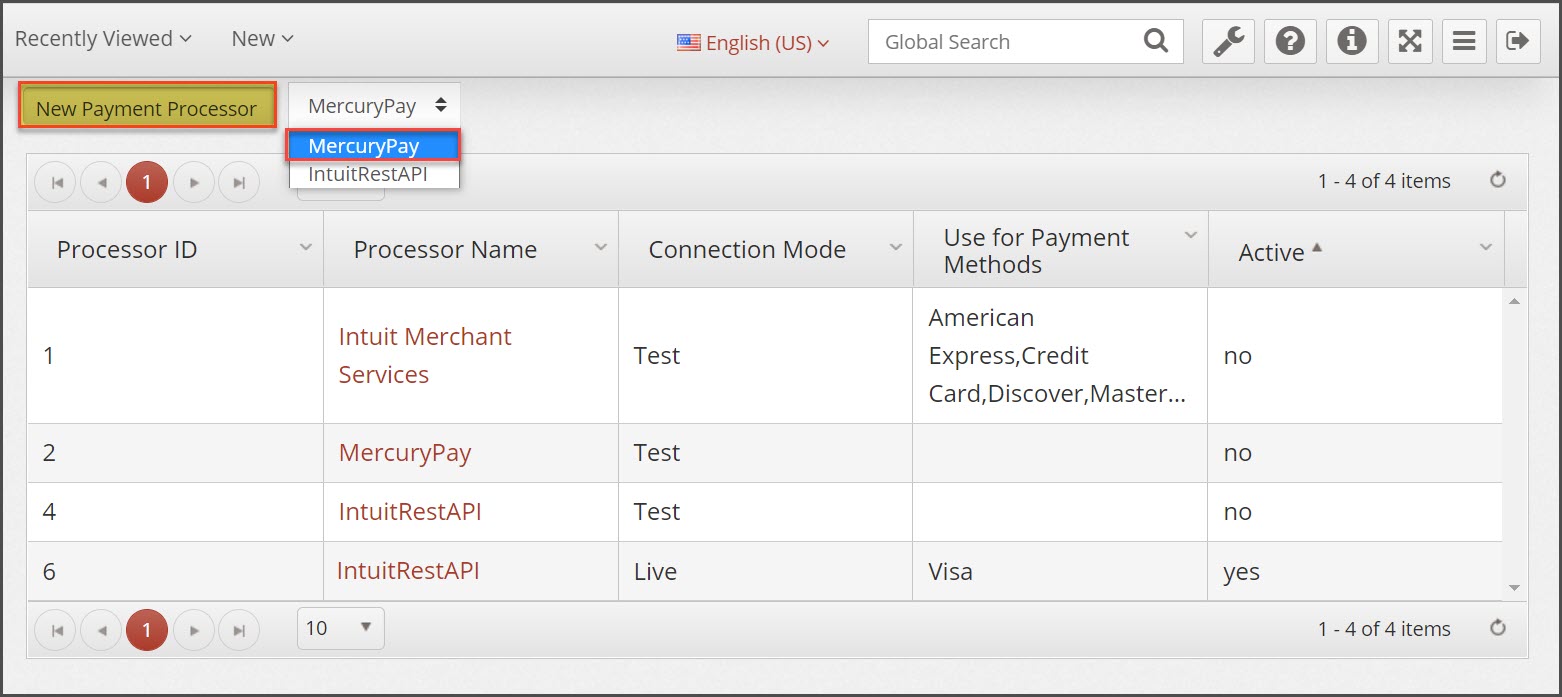The image size is (1562, 697).
Task: Go to last page in bottom pager
Action: pos(239,630)
